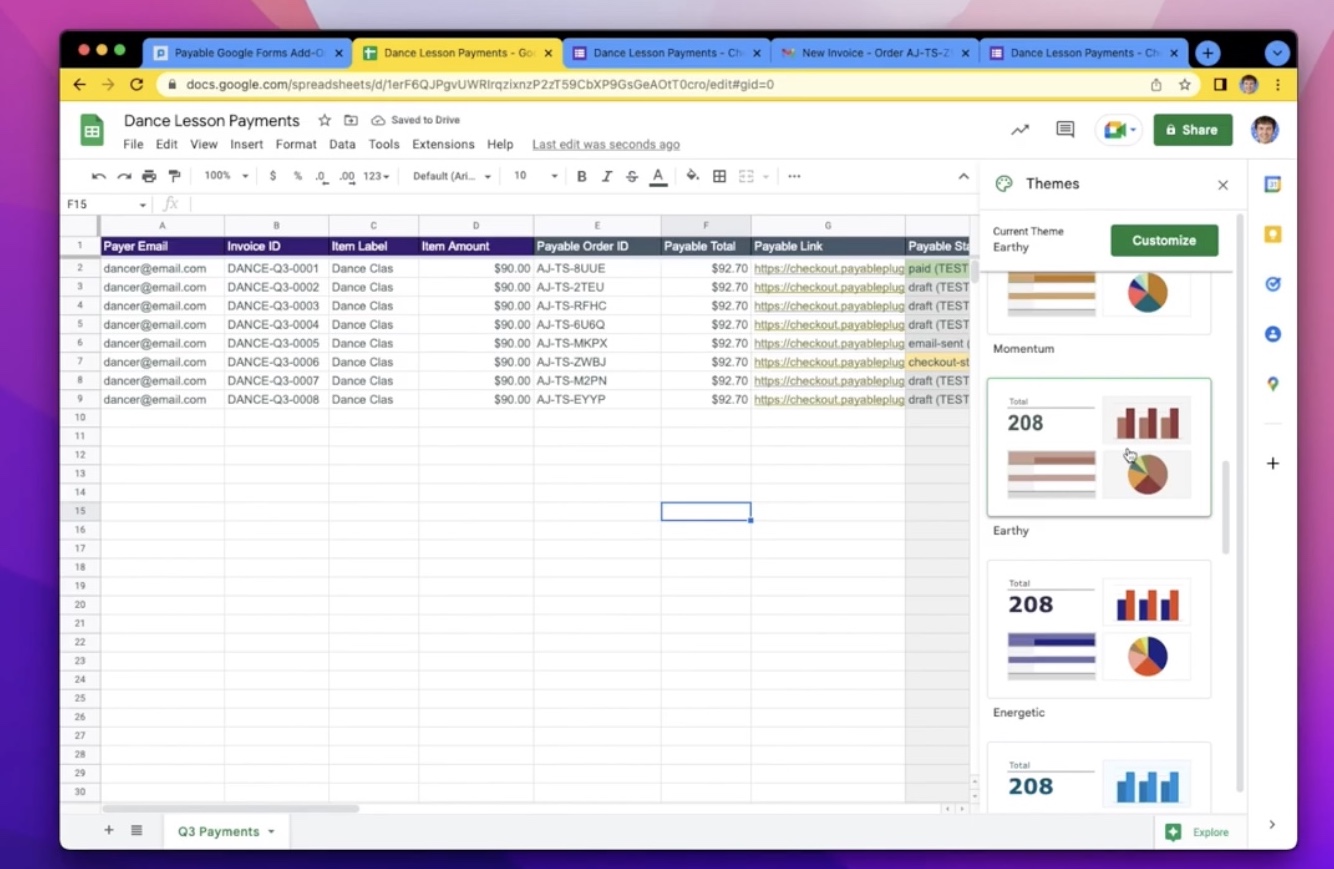The height and width of the screenshot is (869, 1334).
Task: Toggle italic formatting
Action: [607, 175]
